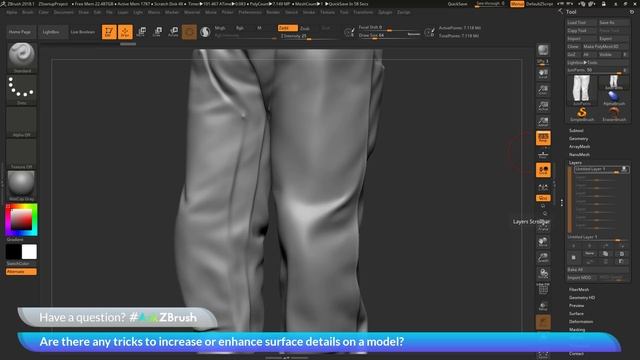Open the MatCap Gray material selector
The width and height of the screenshot is (640, 360).
click(22, 186)
